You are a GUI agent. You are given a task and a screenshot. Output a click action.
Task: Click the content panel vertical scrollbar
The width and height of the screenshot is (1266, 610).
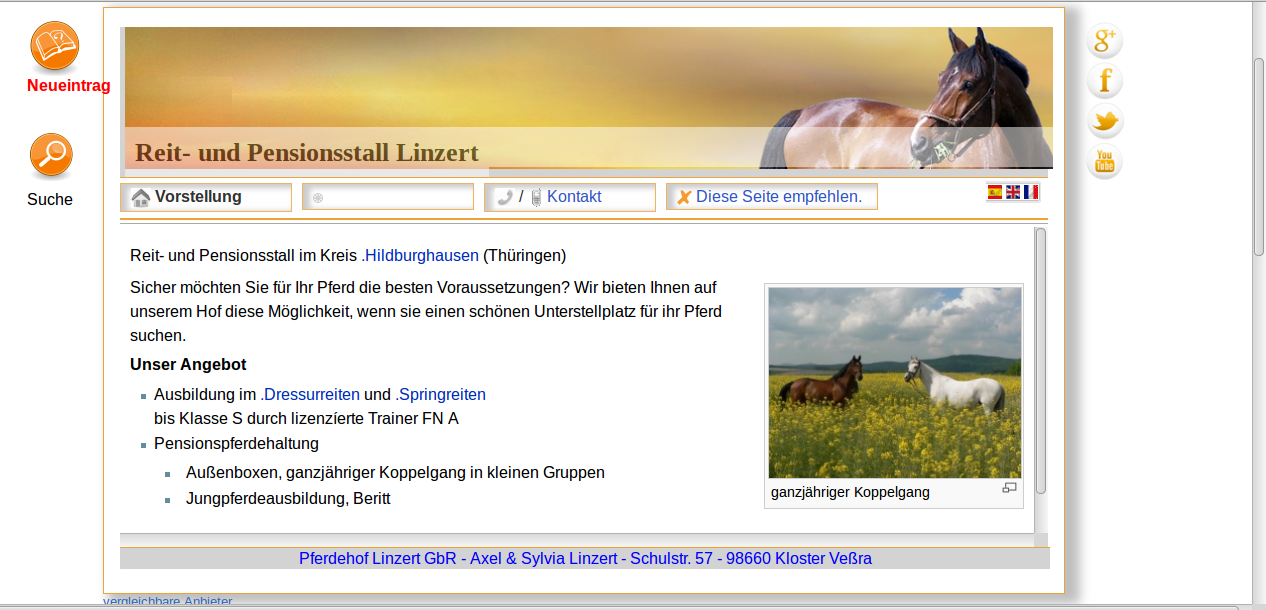point(1040,360)
